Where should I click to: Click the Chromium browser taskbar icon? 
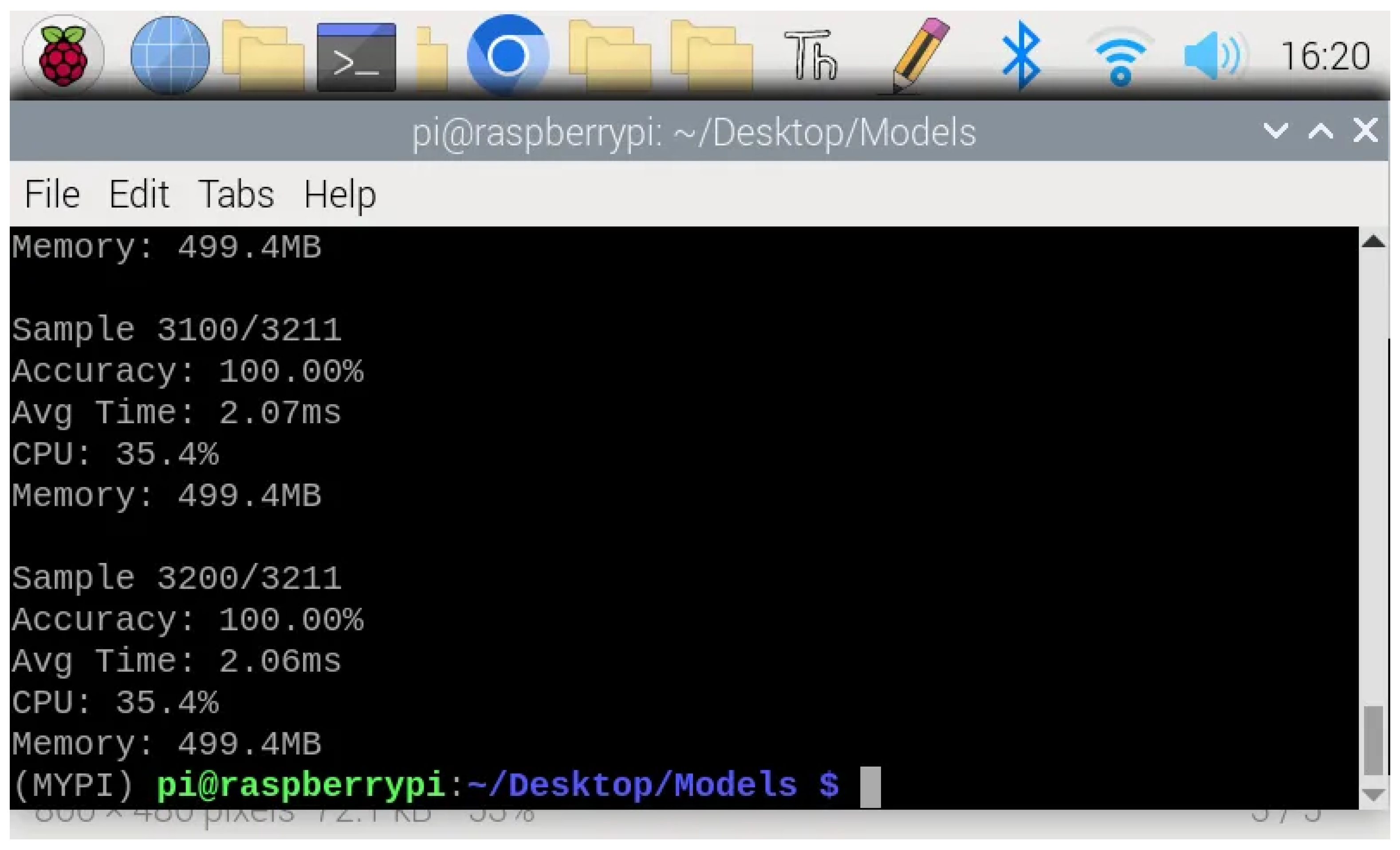click(507, 56)
